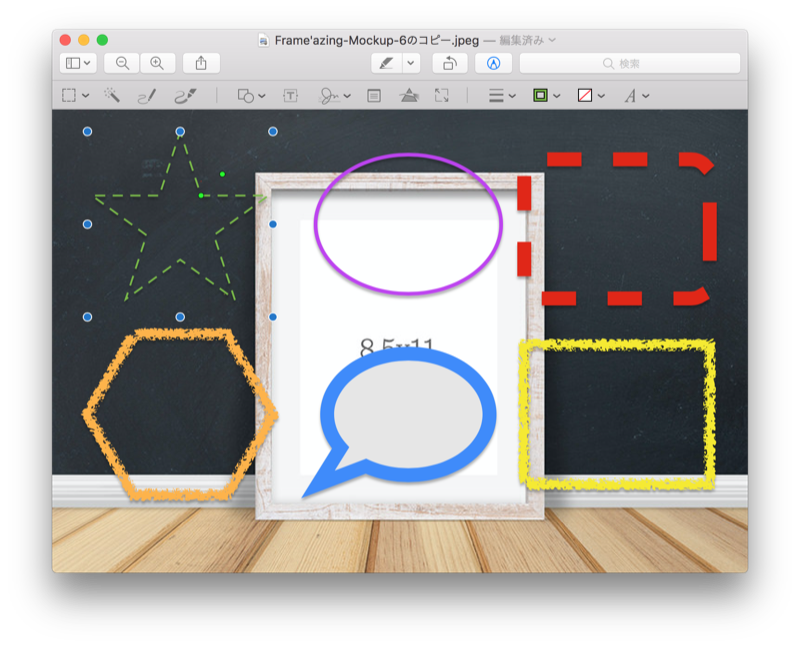Click the green full screen button
The height and width of the screenshot is (647, 800).
click(103, 40)
